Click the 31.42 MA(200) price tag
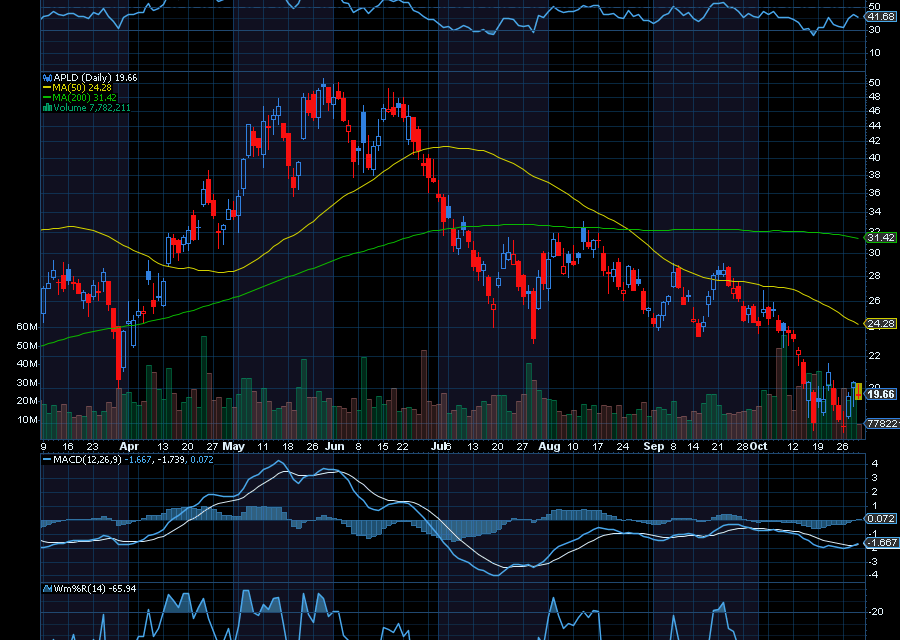Image resolution: width=900 pixels, height=640 pixels. [x=881, y=237]
